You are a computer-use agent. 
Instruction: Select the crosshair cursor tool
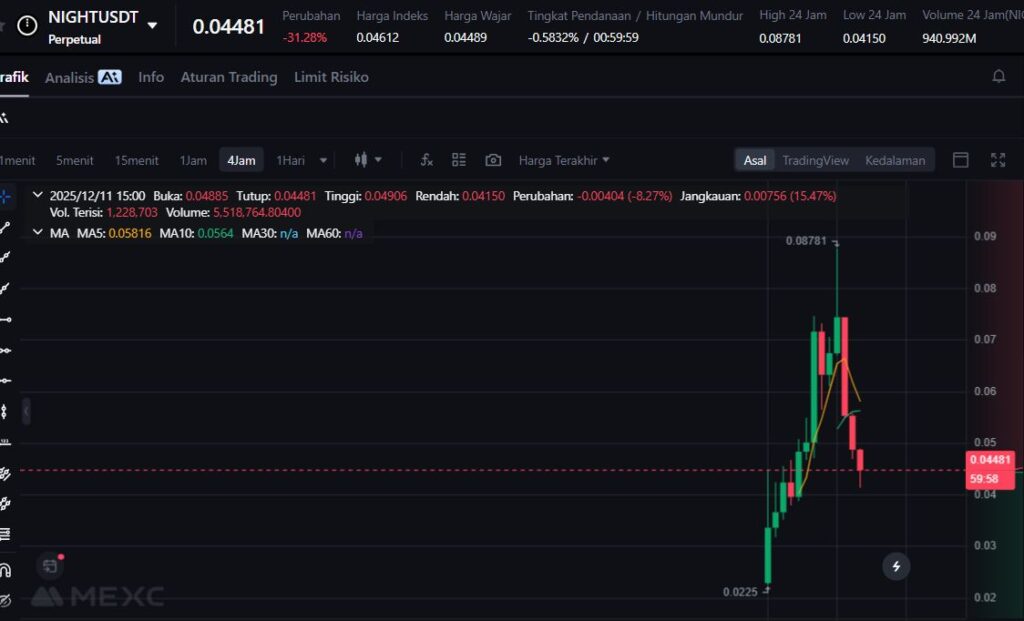coord(5,197)
